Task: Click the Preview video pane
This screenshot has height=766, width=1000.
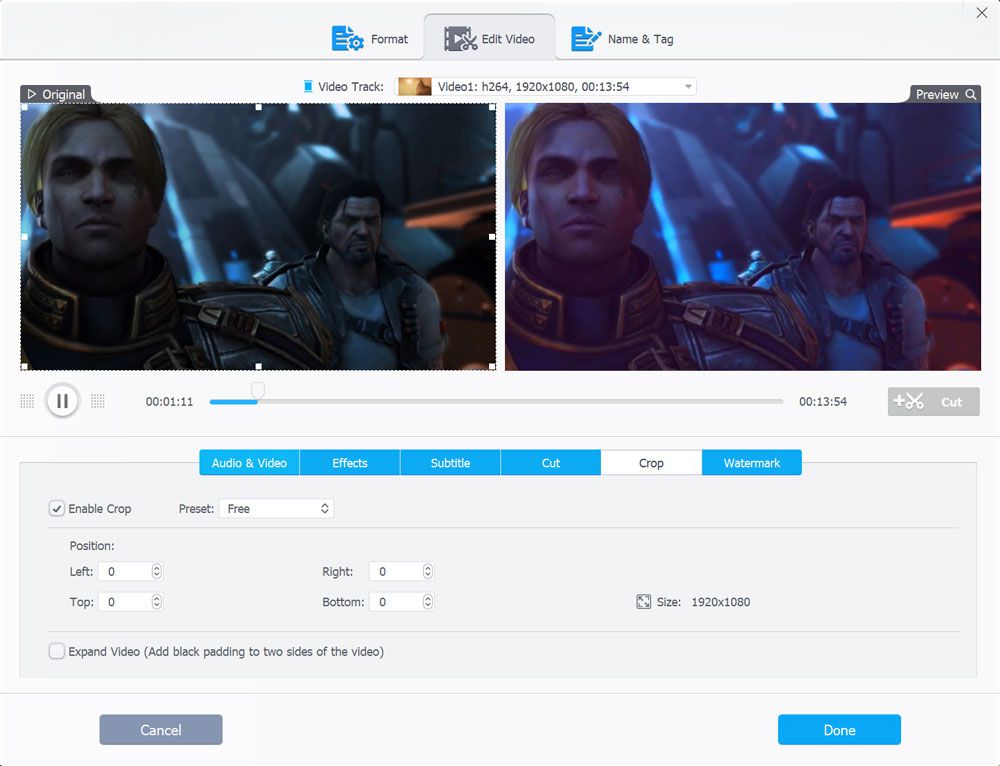Action: coord(743,237)
